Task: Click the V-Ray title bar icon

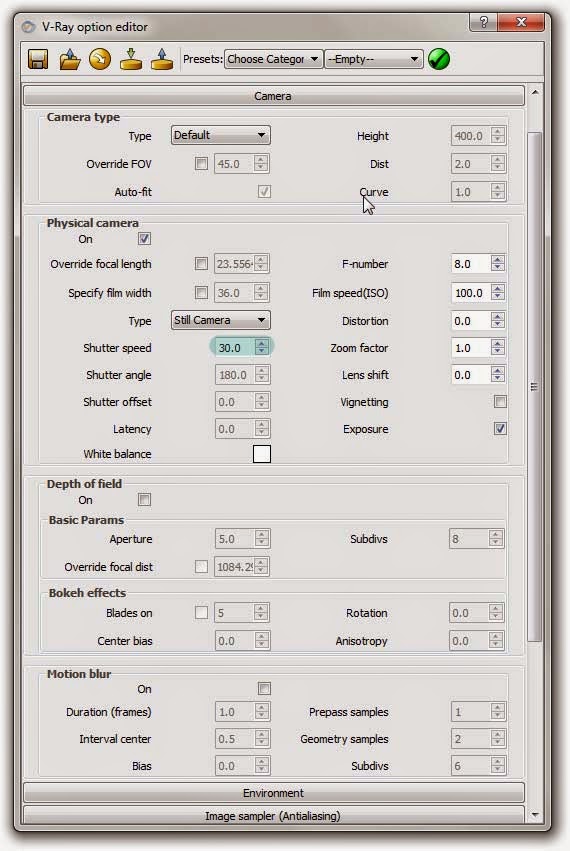Action: tap(28, 27)
